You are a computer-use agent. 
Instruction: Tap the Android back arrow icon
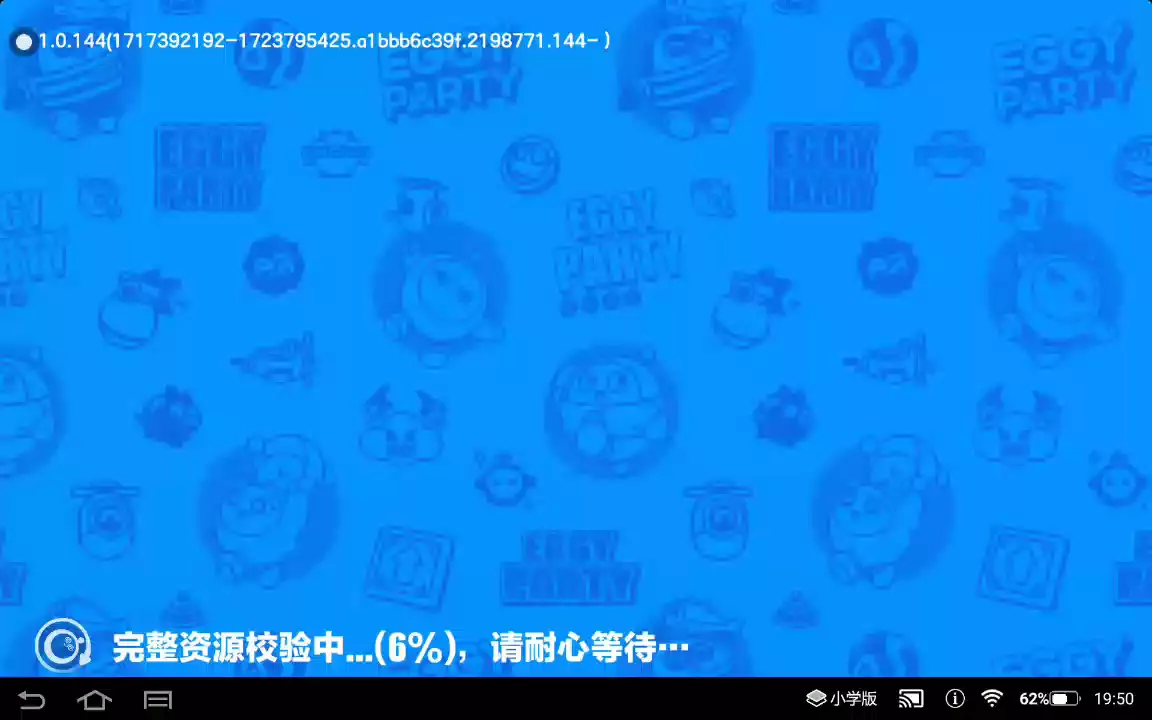(x=32, y=699)
